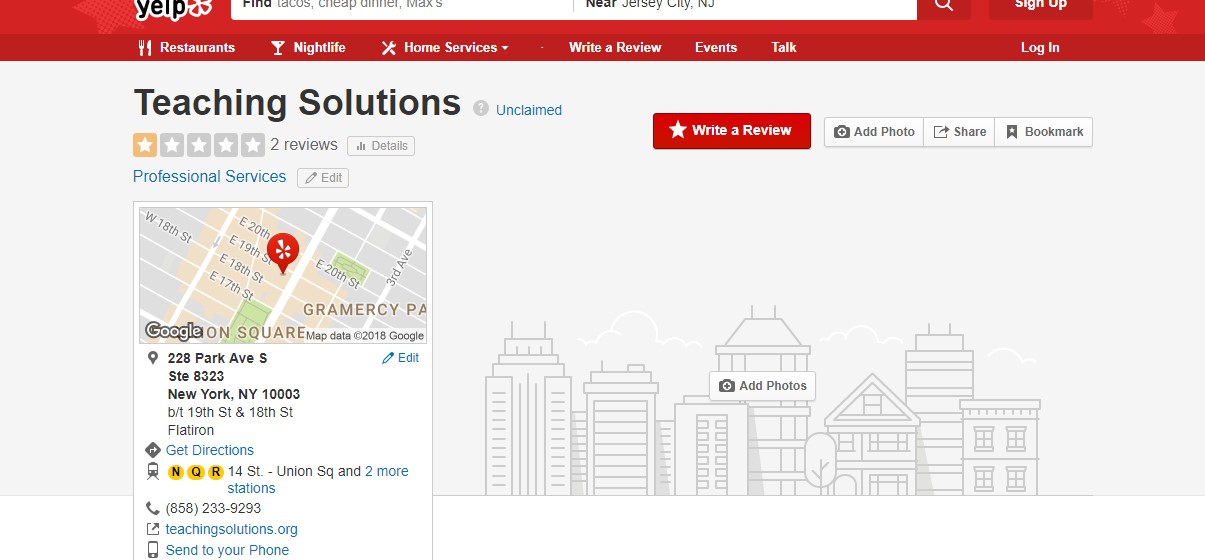Open the Talk section
The image size is (1205, 560).
pyautogui.click(x=784, y=47)
